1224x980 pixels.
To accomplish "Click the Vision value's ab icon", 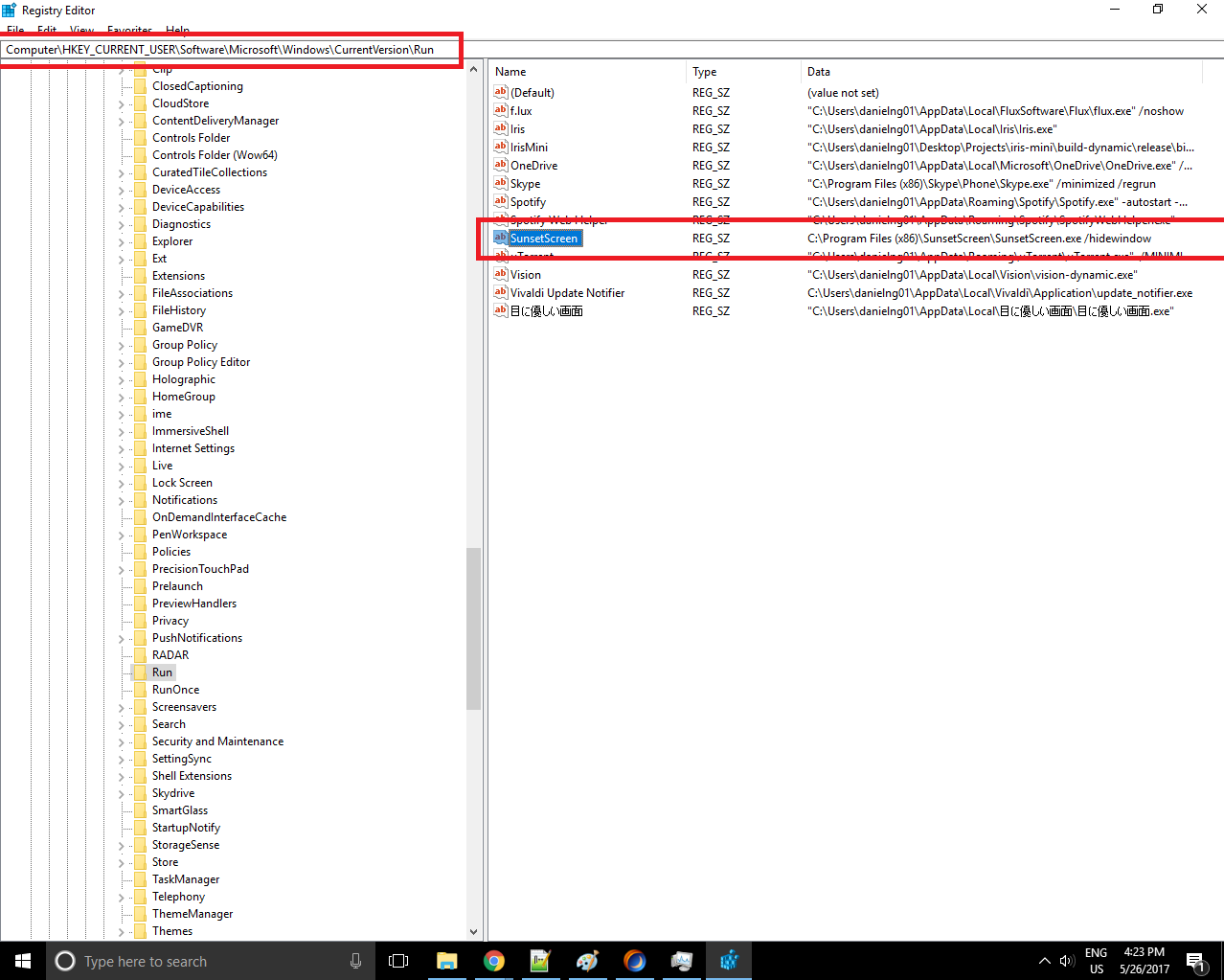I will (x=500, y=274).
